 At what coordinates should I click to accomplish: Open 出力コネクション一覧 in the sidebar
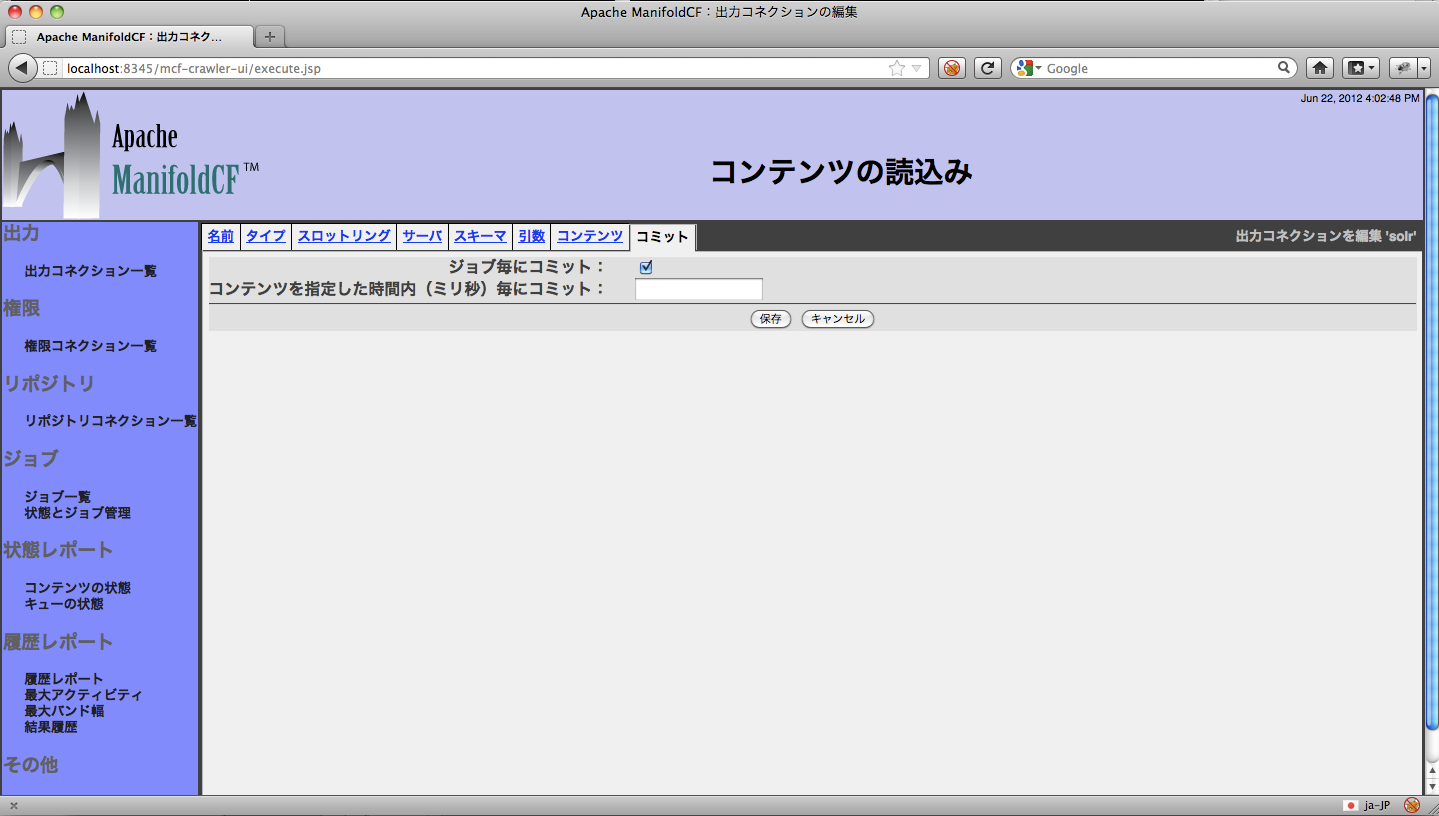point(90,271)
